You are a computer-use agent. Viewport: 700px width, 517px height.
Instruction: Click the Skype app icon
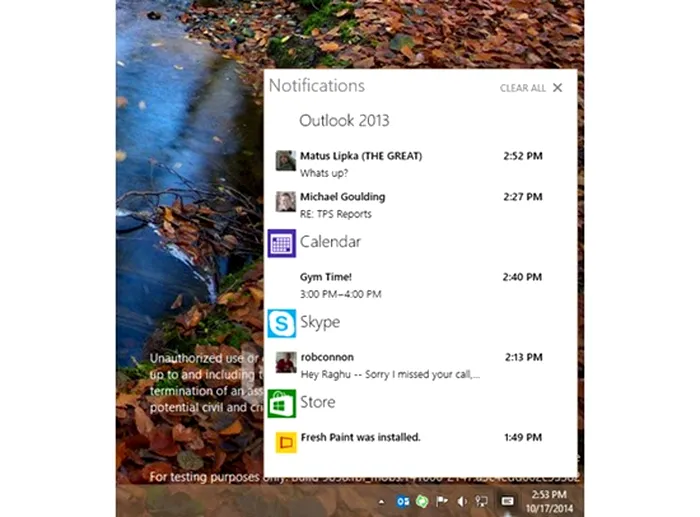[282, 323]
